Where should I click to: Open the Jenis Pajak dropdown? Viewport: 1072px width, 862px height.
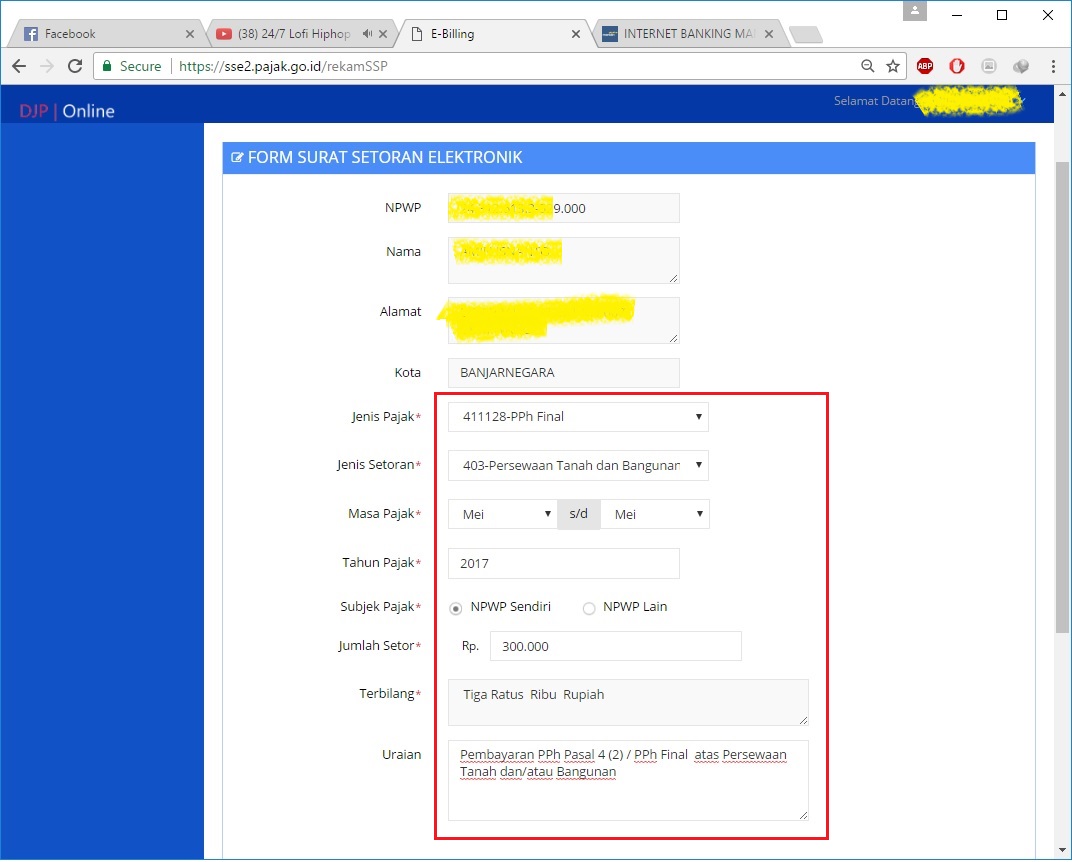click(x=578, y=417)
